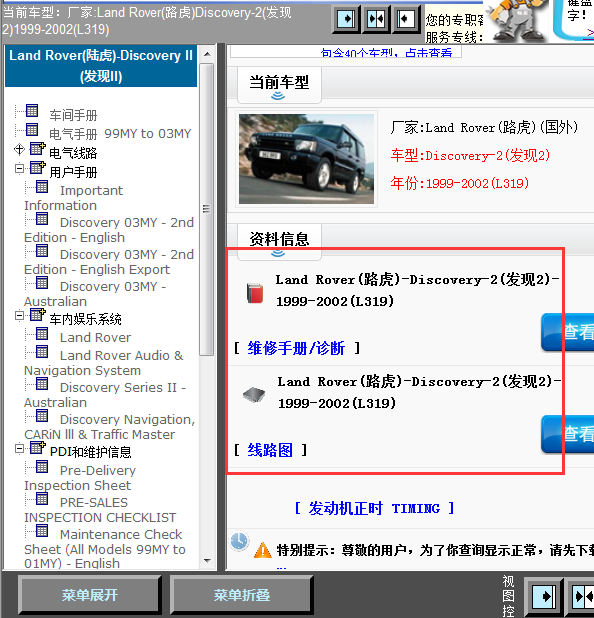Click the table icon beside Pre-Delivery Inspection Sheet

(42, 467)
